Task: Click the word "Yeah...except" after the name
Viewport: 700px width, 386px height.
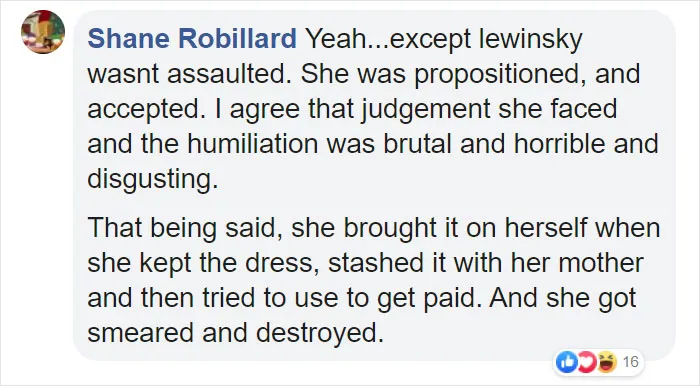Action: (388, 39)
